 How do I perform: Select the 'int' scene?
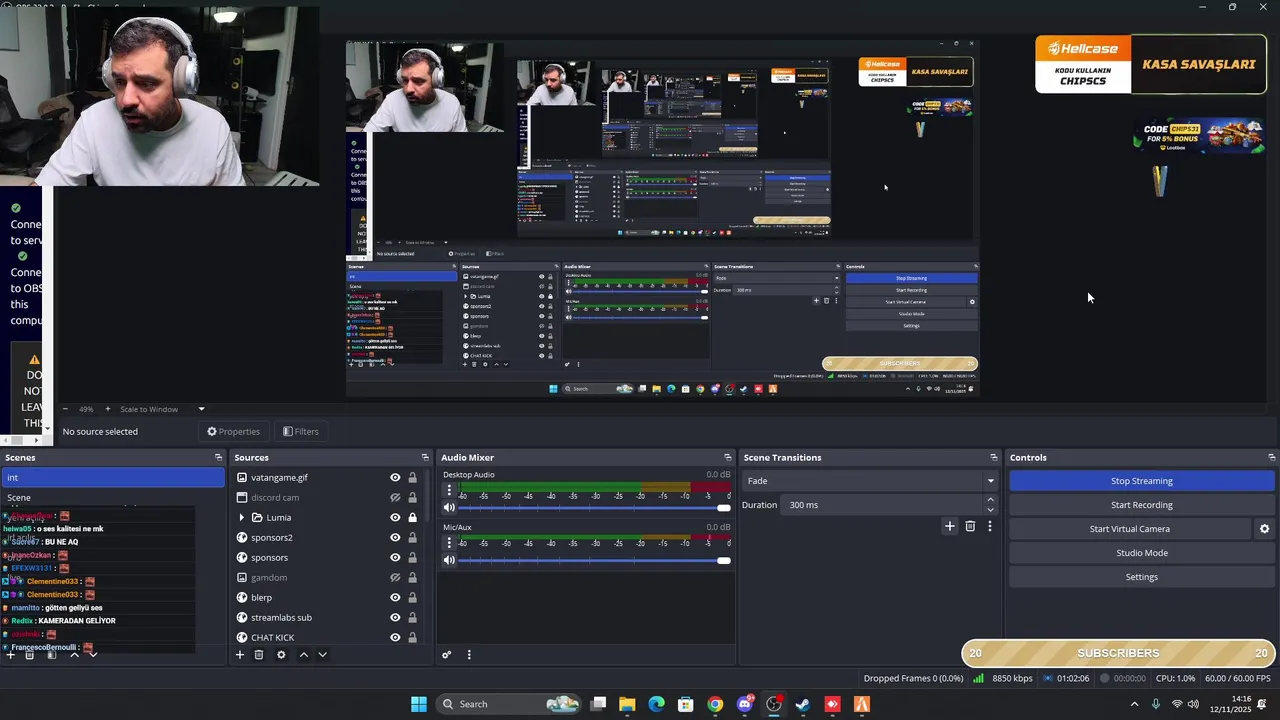(x=113, y=478)
